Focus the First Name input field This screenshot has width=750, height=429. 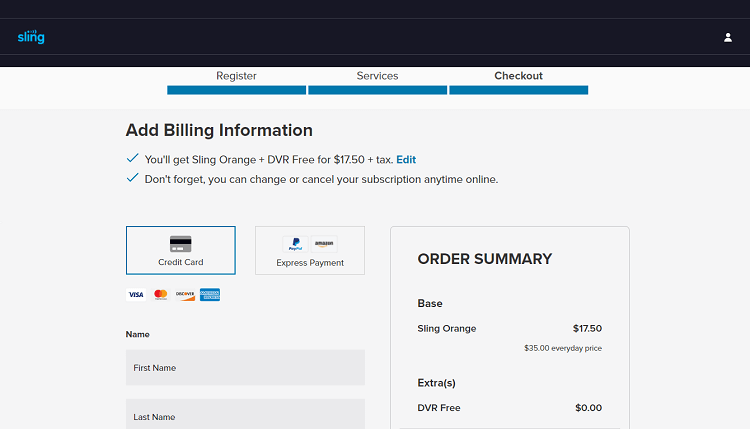pyautogui.click(x=245, y=367)
